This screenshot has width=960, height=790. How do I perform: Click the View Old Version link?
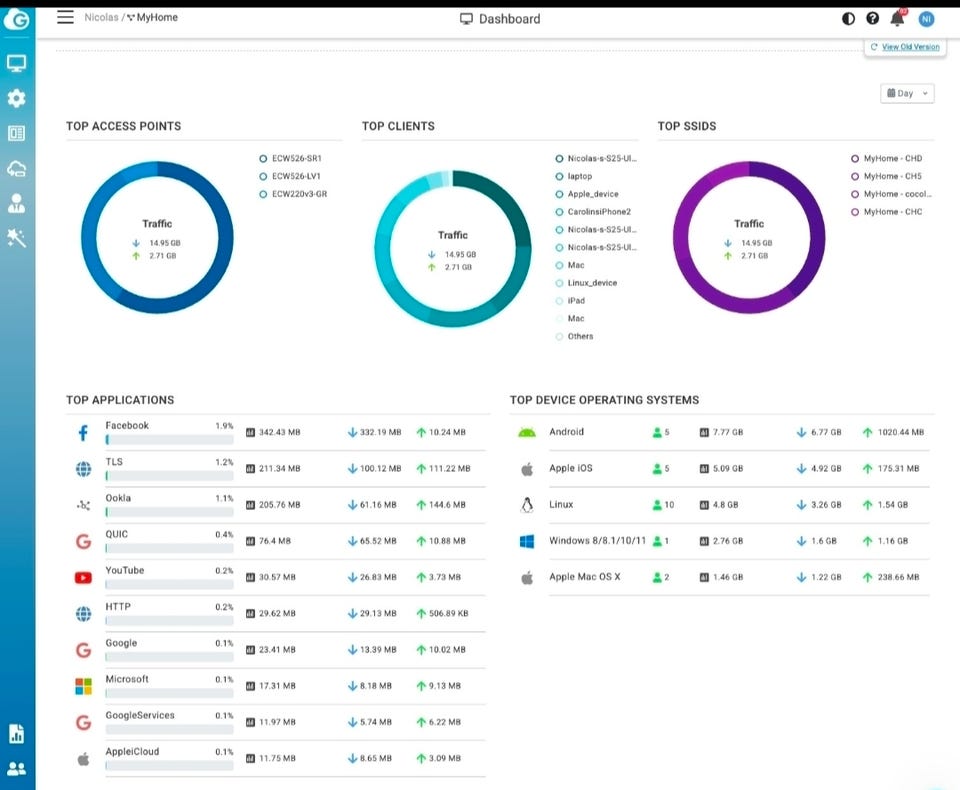coord(910,47)
